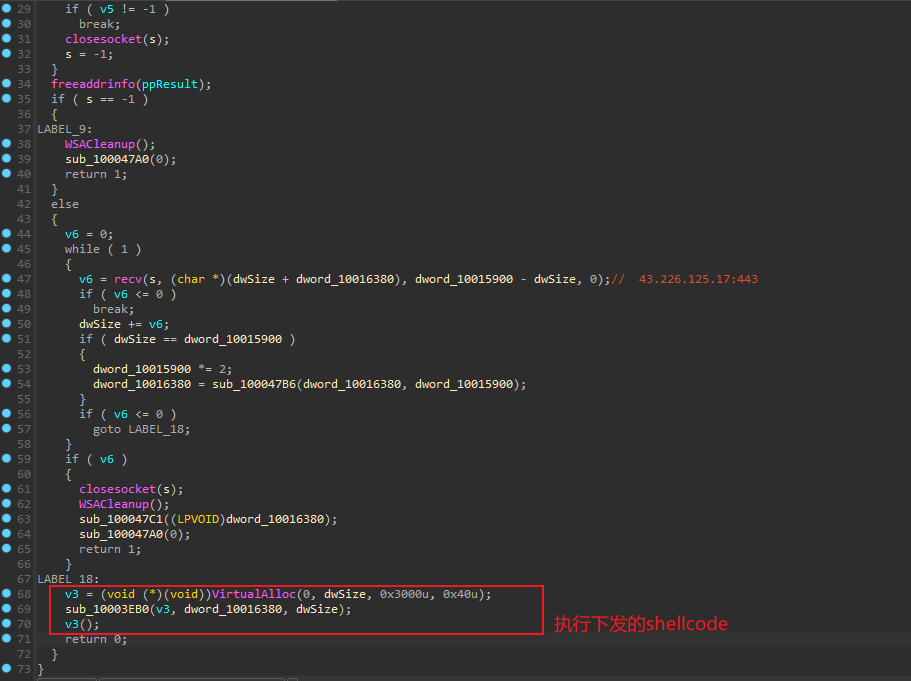Click line number 47 in gutter
This screenshot has width=911, height=681.
point(24,279)
